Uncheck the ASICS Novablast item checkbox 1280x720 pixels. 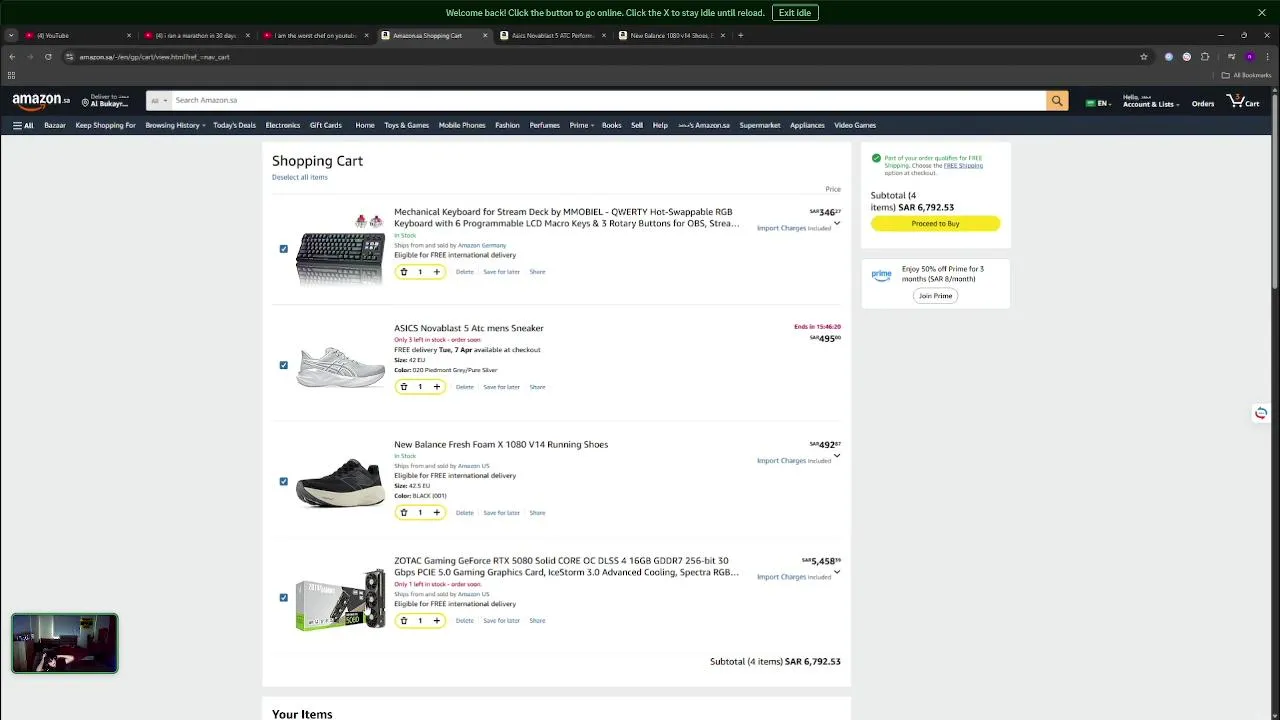click(x=283, y=365)
